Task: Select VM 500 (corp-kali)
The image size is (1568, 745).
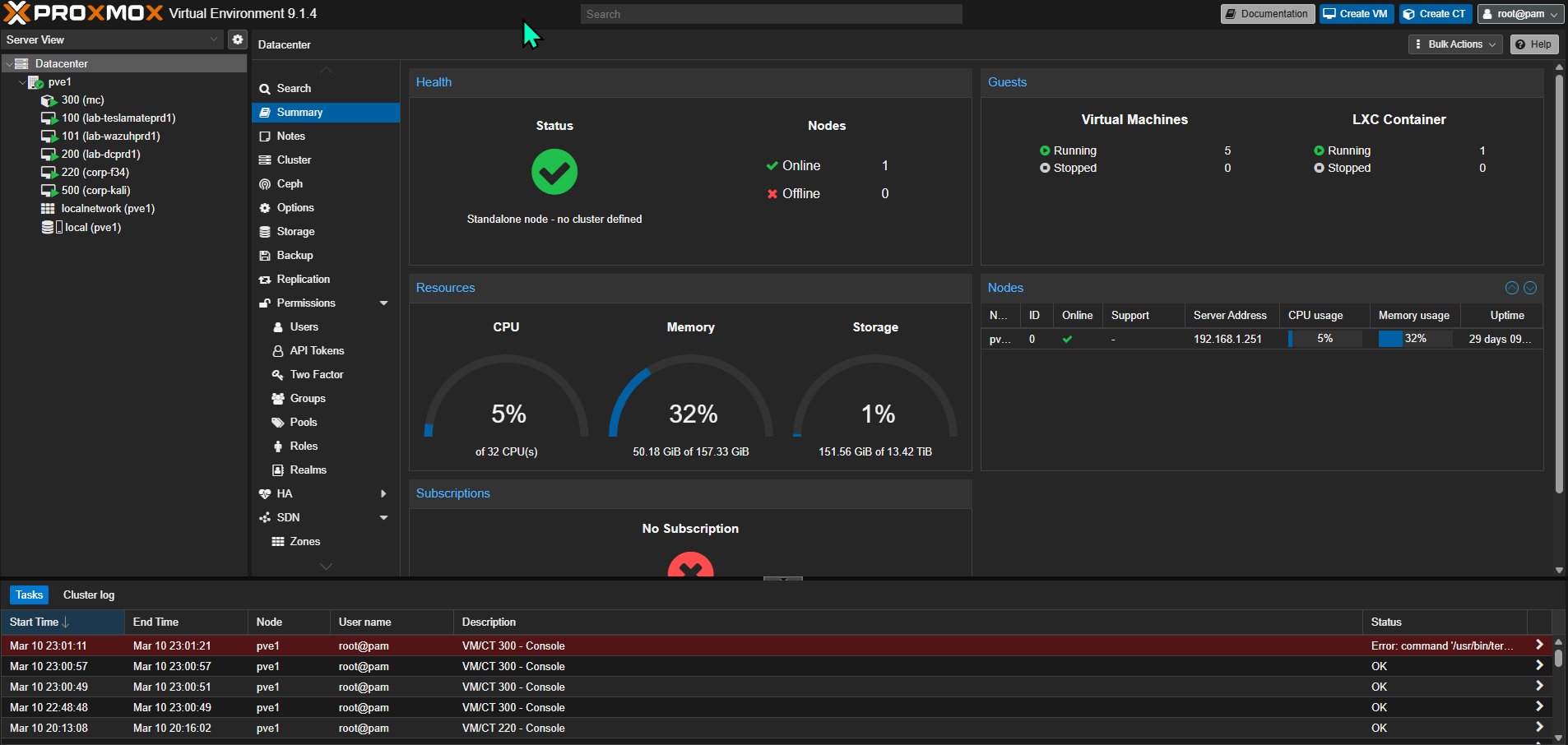Action: click(95, 190)
